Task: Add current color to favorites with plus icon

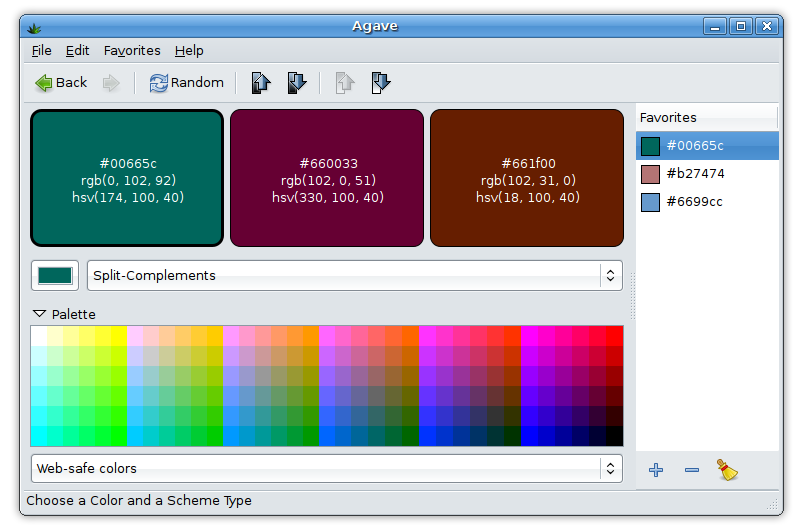Action: pyautogui.click(x=656, y=470)
